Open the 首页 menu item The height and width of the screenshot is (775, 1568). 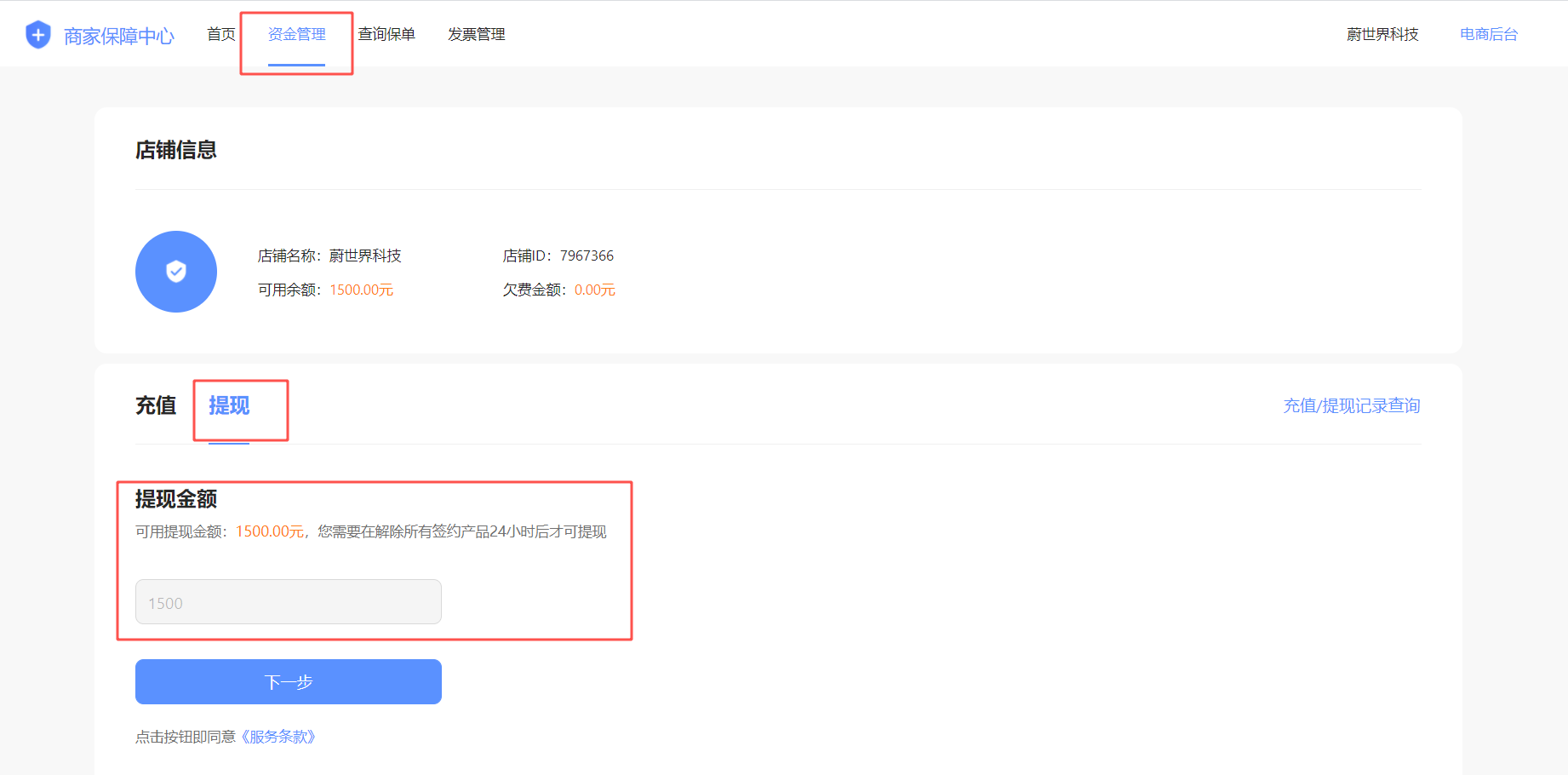(221, 34)
